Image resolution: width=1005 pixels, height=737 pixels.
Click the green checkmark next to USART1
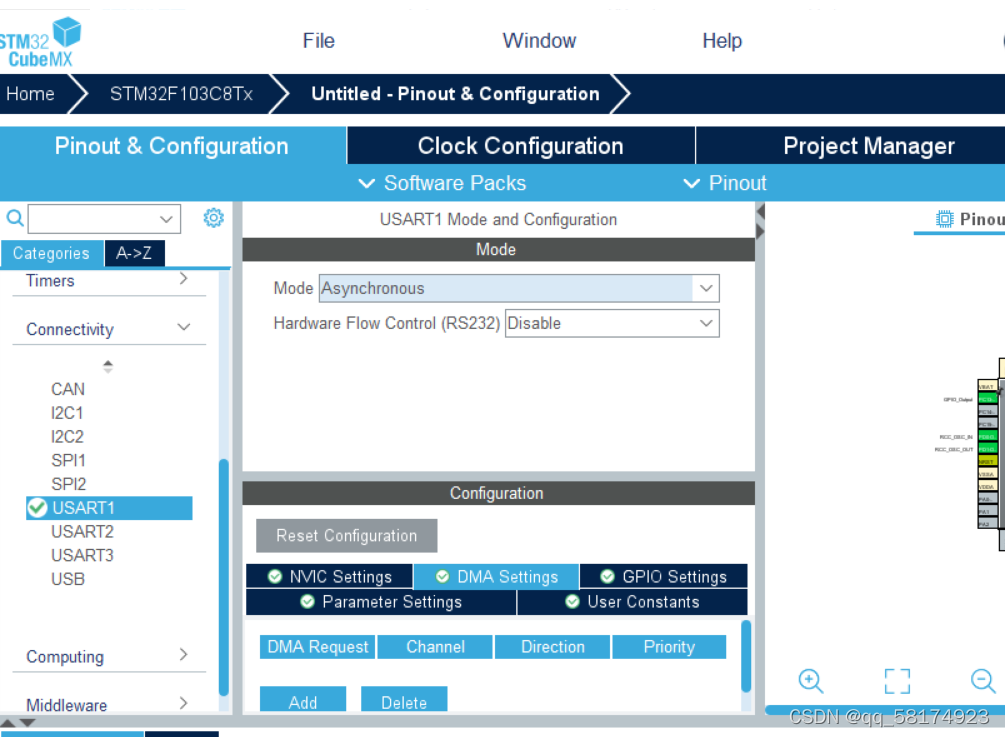(x=37, y=508)
